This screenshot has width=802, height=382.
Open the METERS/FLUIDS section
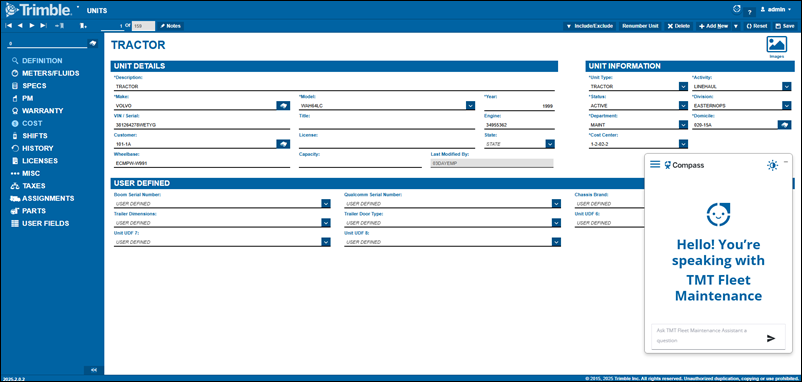click(50, 73)
